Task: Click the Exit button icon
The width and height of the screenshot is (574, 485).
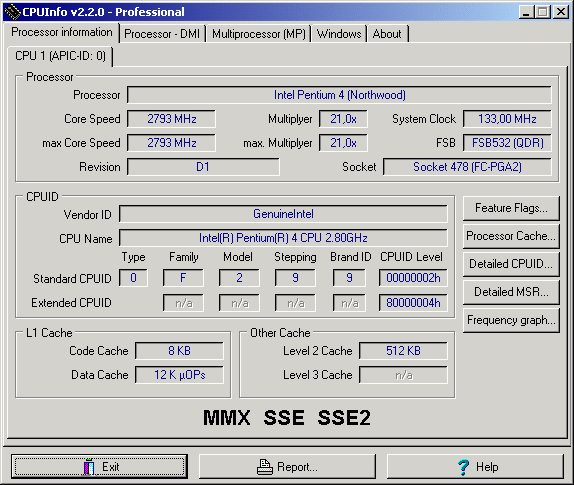Action: [x=89, y=466]
